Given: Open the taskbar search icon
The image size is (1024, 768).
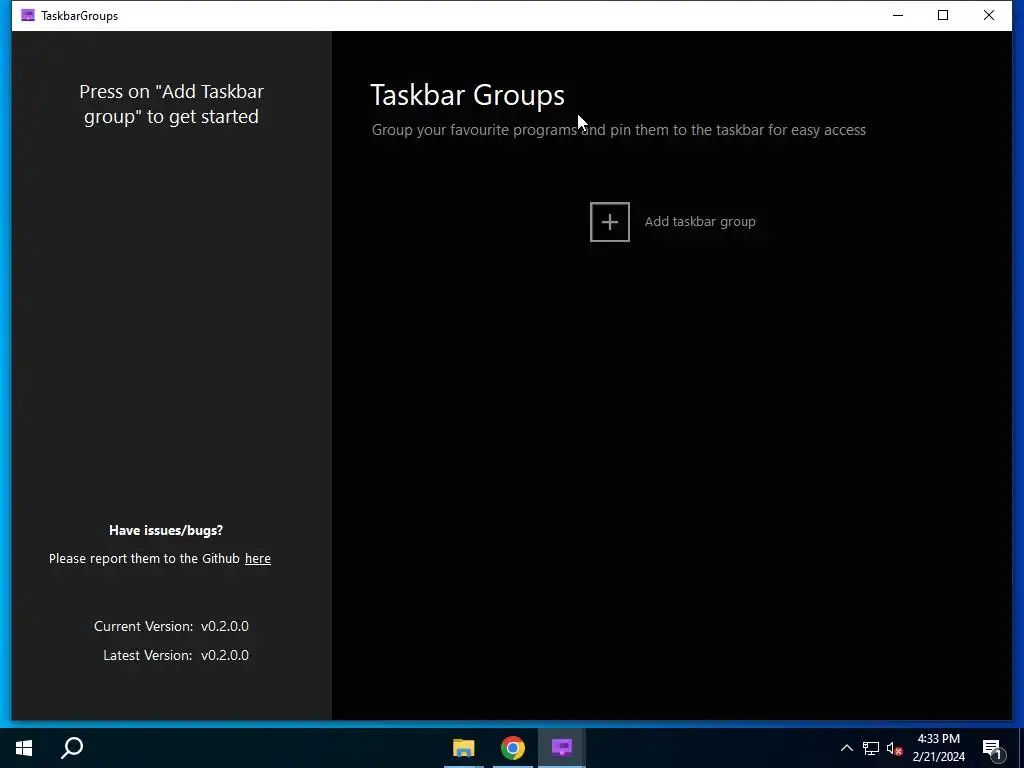Looking at the screenshot, I should tap(72, 748).
